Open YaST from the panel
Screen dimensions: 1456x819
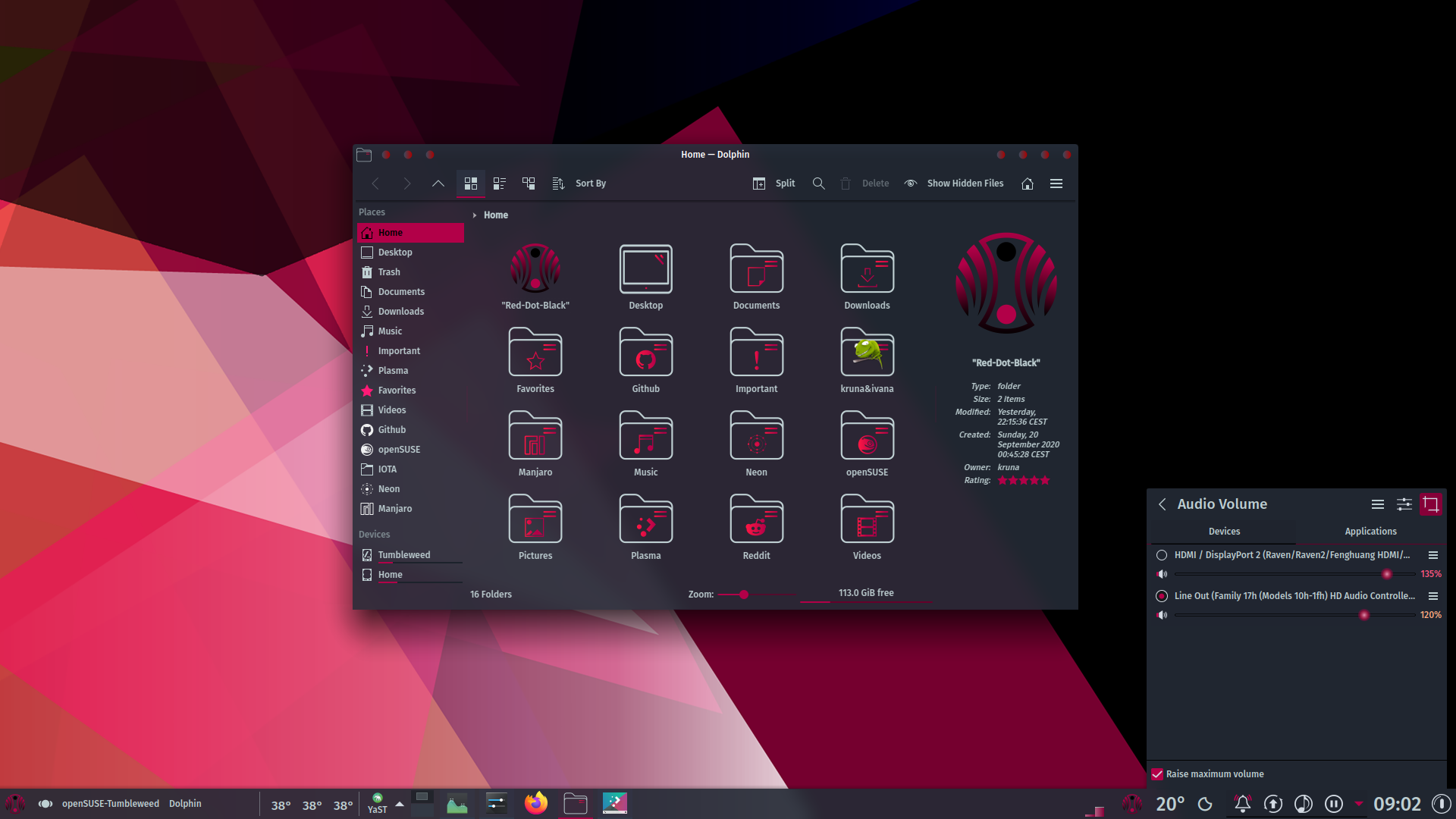tap(377, 803)
